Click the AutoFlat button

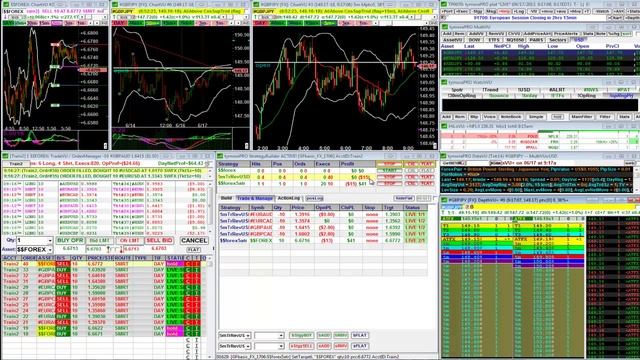click(404, 198)
